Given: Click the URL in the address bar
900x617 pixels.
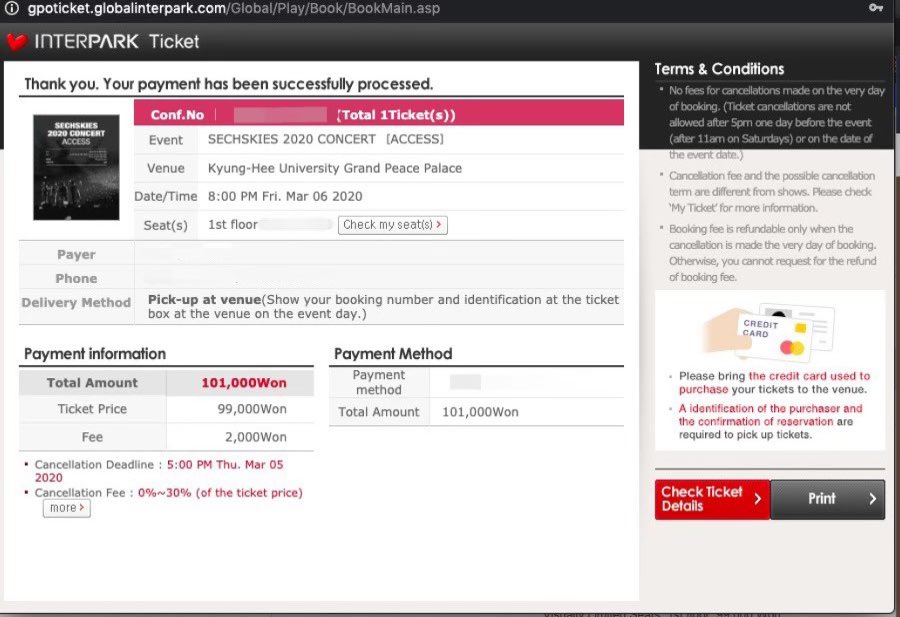Looking at the screenshot, I should [x=234, y=8].
